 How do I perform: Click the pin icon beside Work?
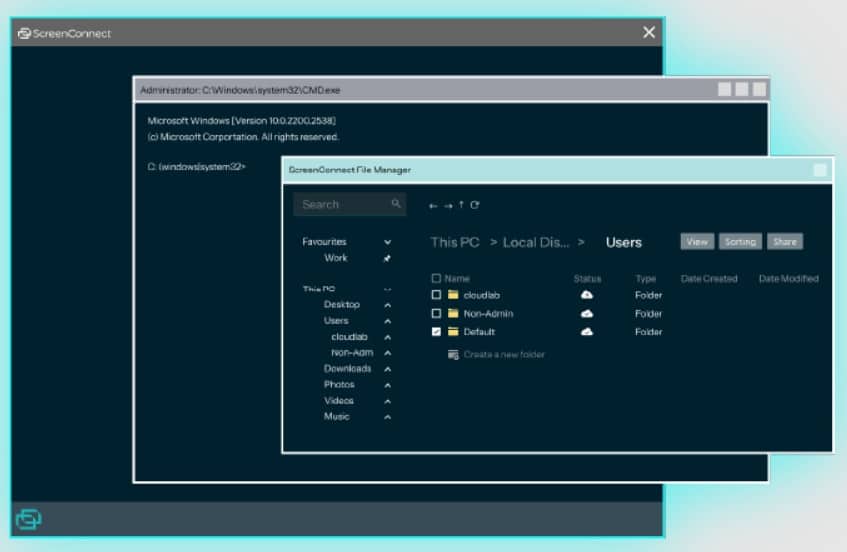387,258
